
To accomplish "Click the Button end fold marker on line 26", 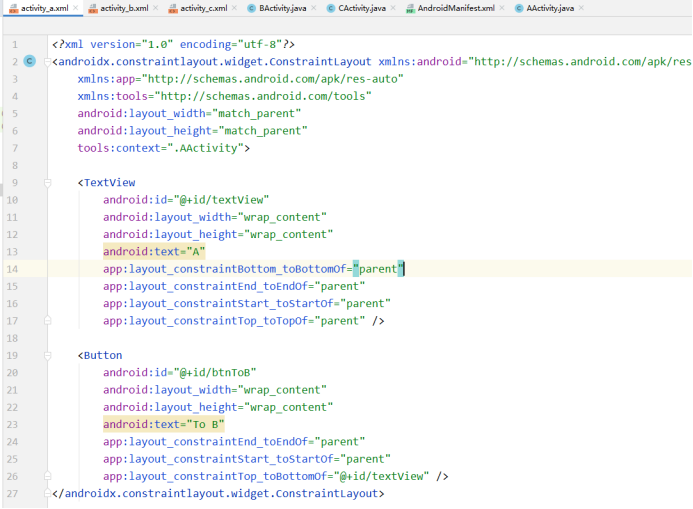I will pos(47,476).
